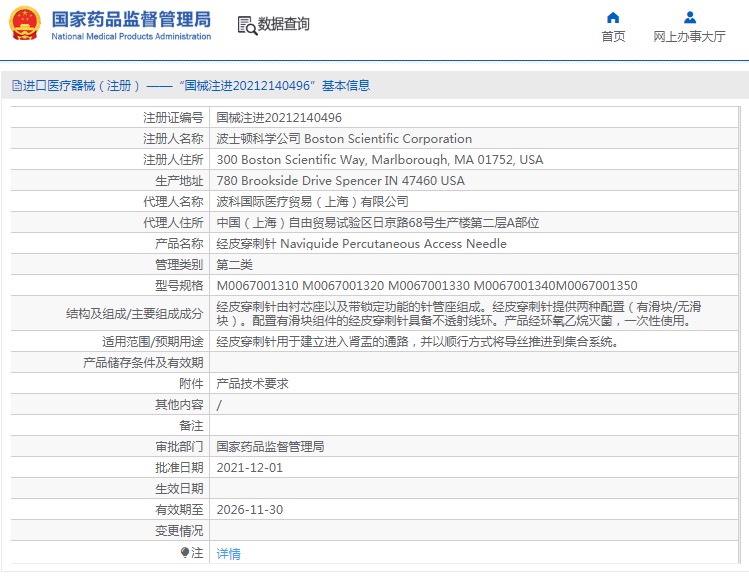
Task: Click the 批准日期 label
Action: pos(179,468)
